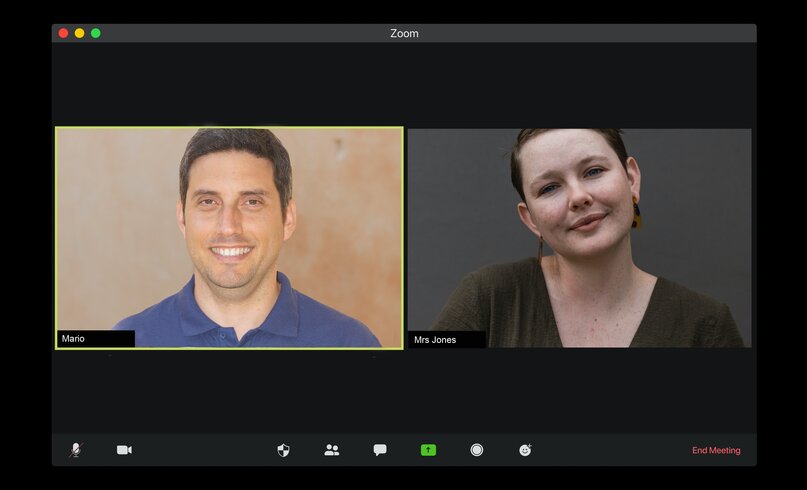Screen dimensions: 807x490
Task: Open the Chat bubble
Action: click(380, 450)
